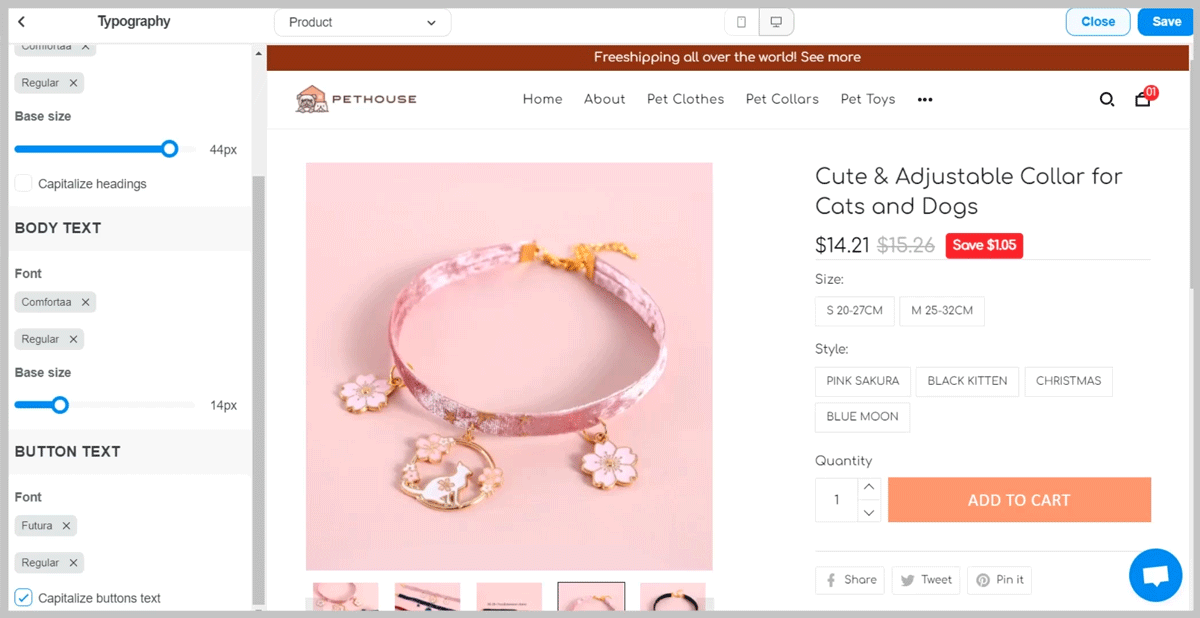Adjust the body text base size slider
Viewport: 1200px width, 618px height.
pos(60,405)
